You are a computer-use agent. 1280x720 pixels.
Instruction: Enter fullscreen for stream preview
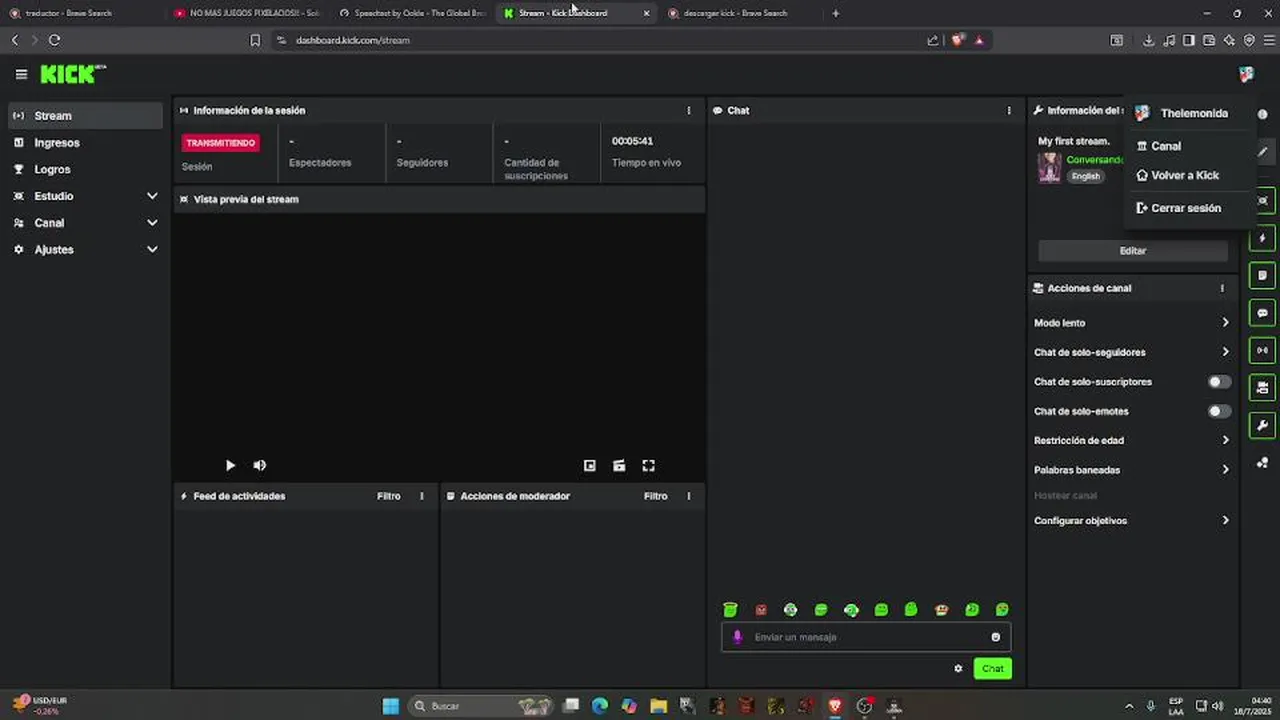coord(648,465)
